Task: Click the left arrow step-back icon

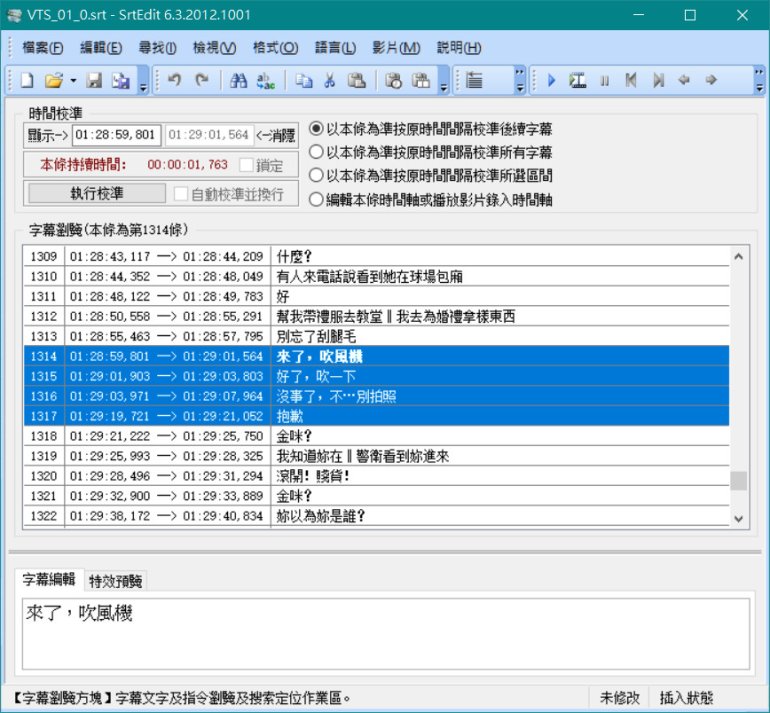Action: pos(684,80)
